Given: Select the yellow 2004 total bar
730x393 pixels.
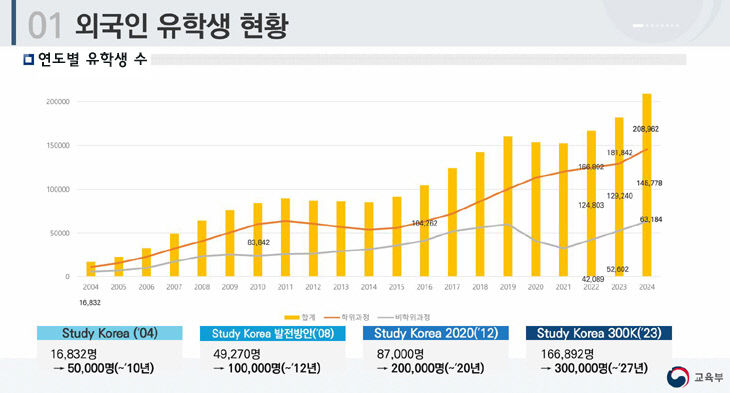Looking at the screenshot, I should [91, 269].
